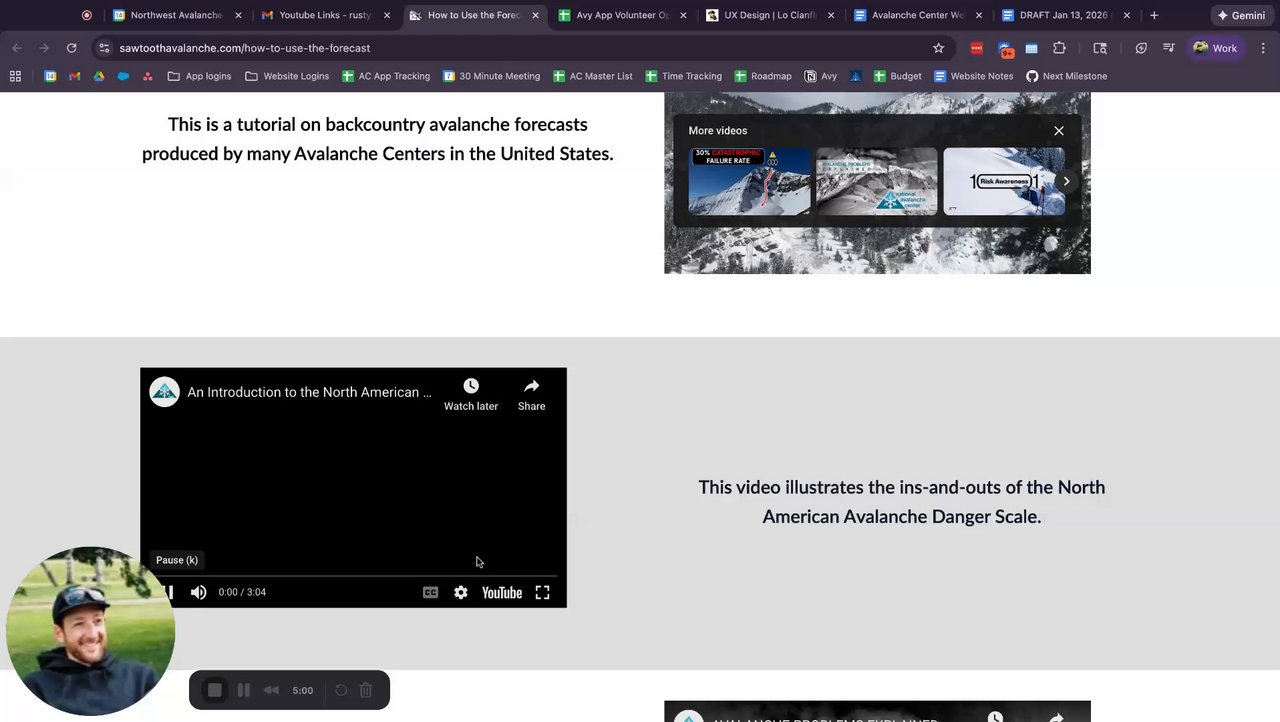Show next videos with right chevron
1280x722 pixels.
[x=1066, y=181]
